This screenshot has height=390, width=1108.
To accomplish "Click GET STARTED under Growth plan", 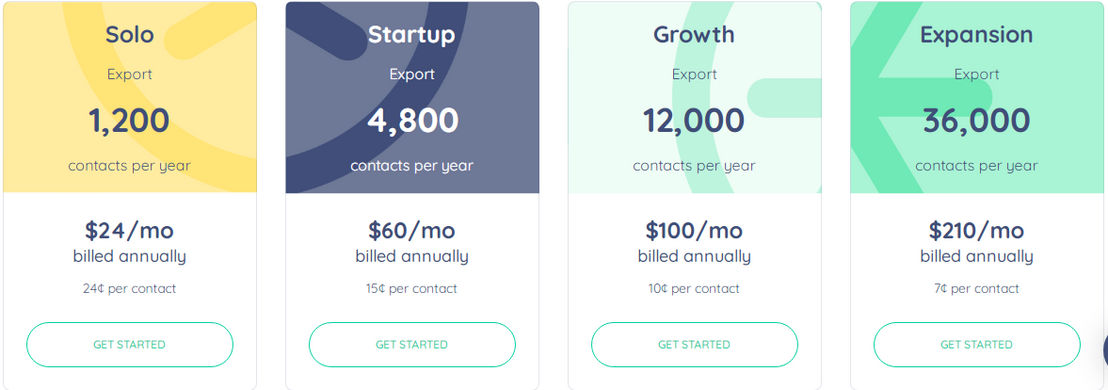I will (x=695, y=345).
